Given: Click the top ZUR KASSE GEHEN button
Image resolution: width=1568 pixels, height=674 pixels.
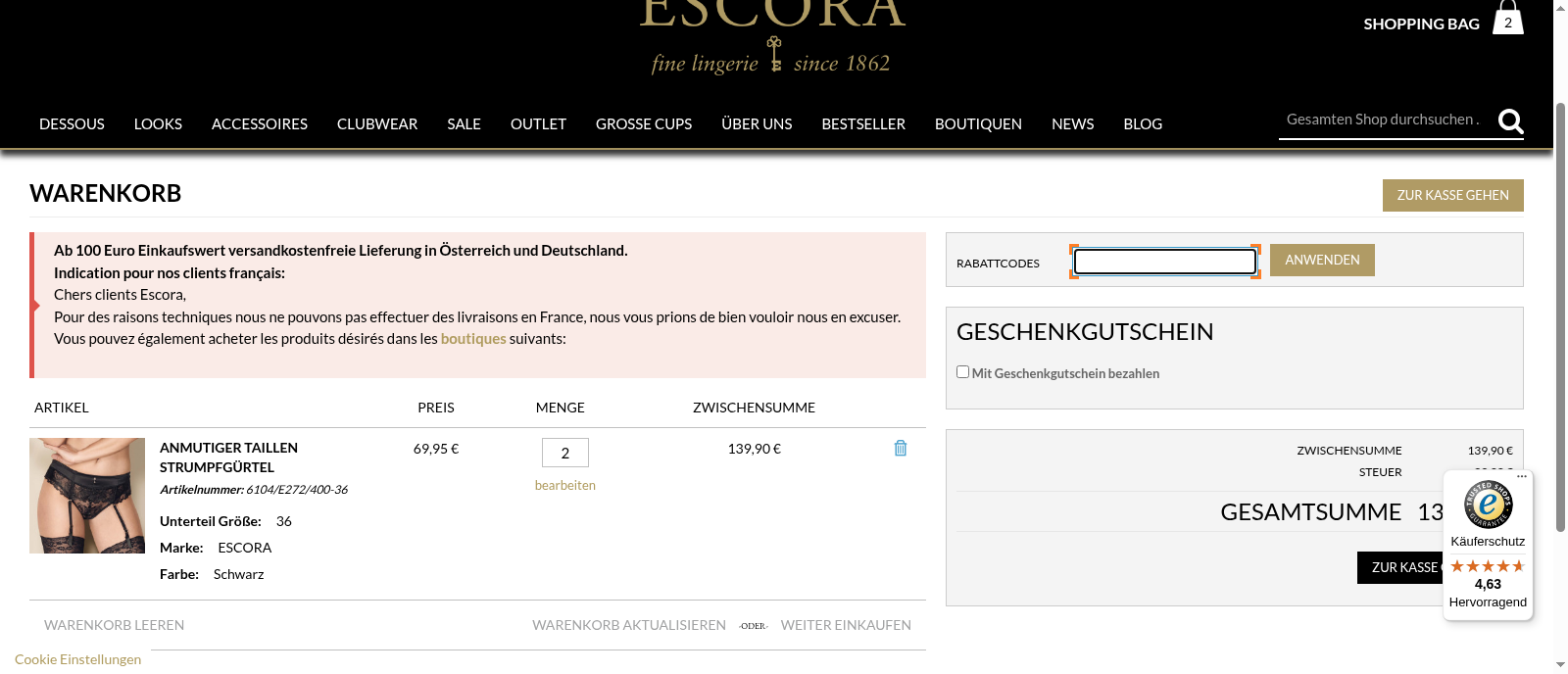Looking at the screenshot, I should 1452,195.
